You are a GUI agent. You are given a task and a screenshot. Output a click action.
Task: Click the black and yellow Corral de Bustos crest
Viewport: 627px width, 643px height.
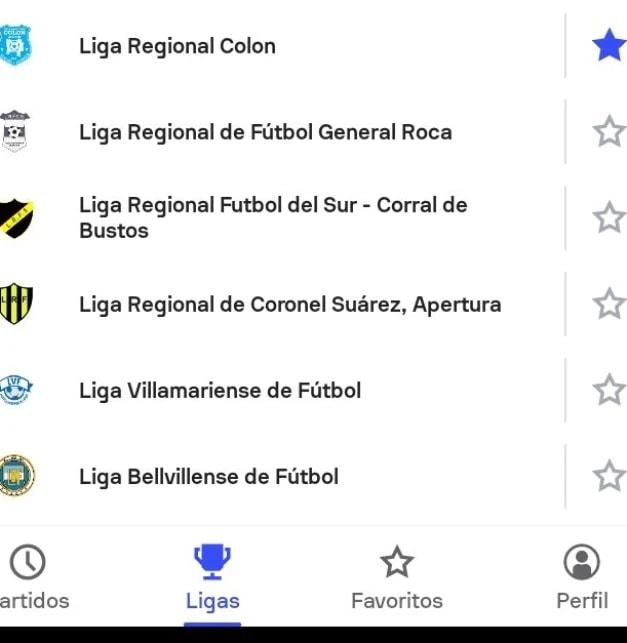pyautogui.click(x=15, y=218)
